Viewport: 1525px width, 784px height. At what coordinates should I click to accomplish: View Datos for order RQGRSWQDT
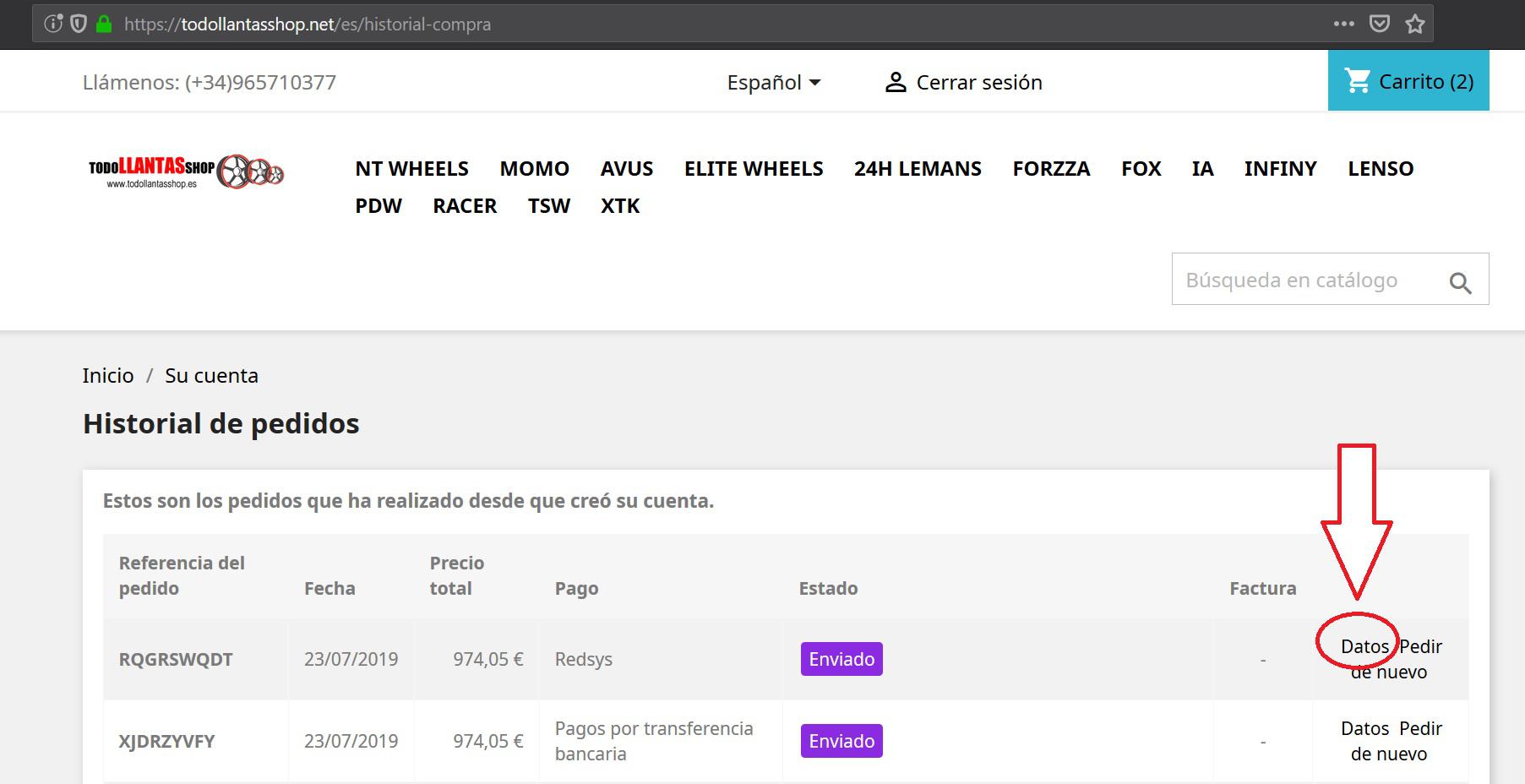click(1364, 646)
